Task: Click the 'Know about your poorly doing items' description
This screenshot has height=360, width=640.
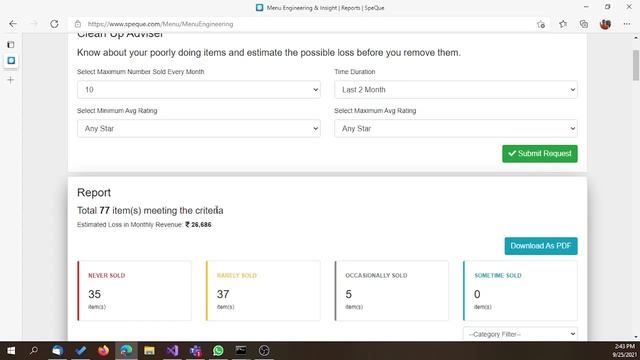Action: tap(269, 53)
